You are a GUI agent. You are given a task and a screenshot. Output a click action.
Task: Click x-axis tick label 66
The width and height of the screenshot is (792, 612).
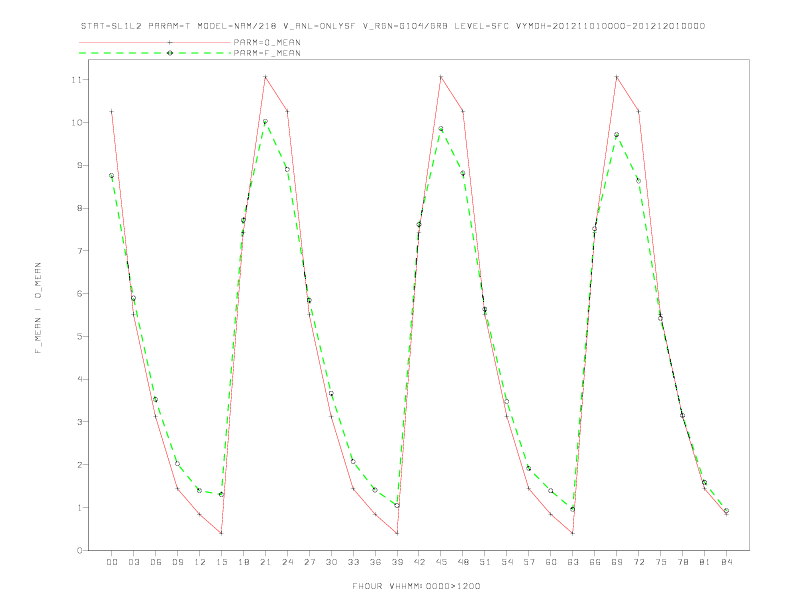(x=595, y=562)
